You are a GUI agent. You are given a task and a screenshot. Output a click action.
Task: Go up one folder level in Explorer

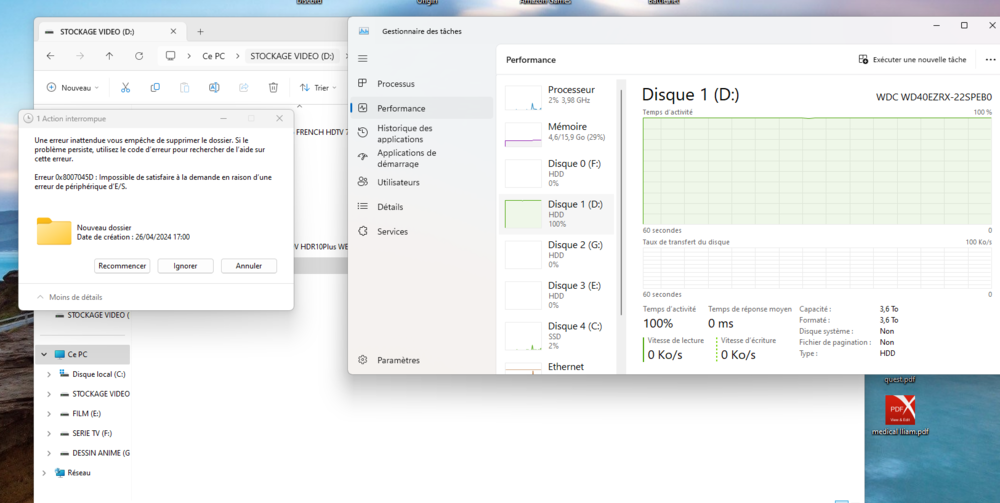pyautogui.click(x=109, y=56)
